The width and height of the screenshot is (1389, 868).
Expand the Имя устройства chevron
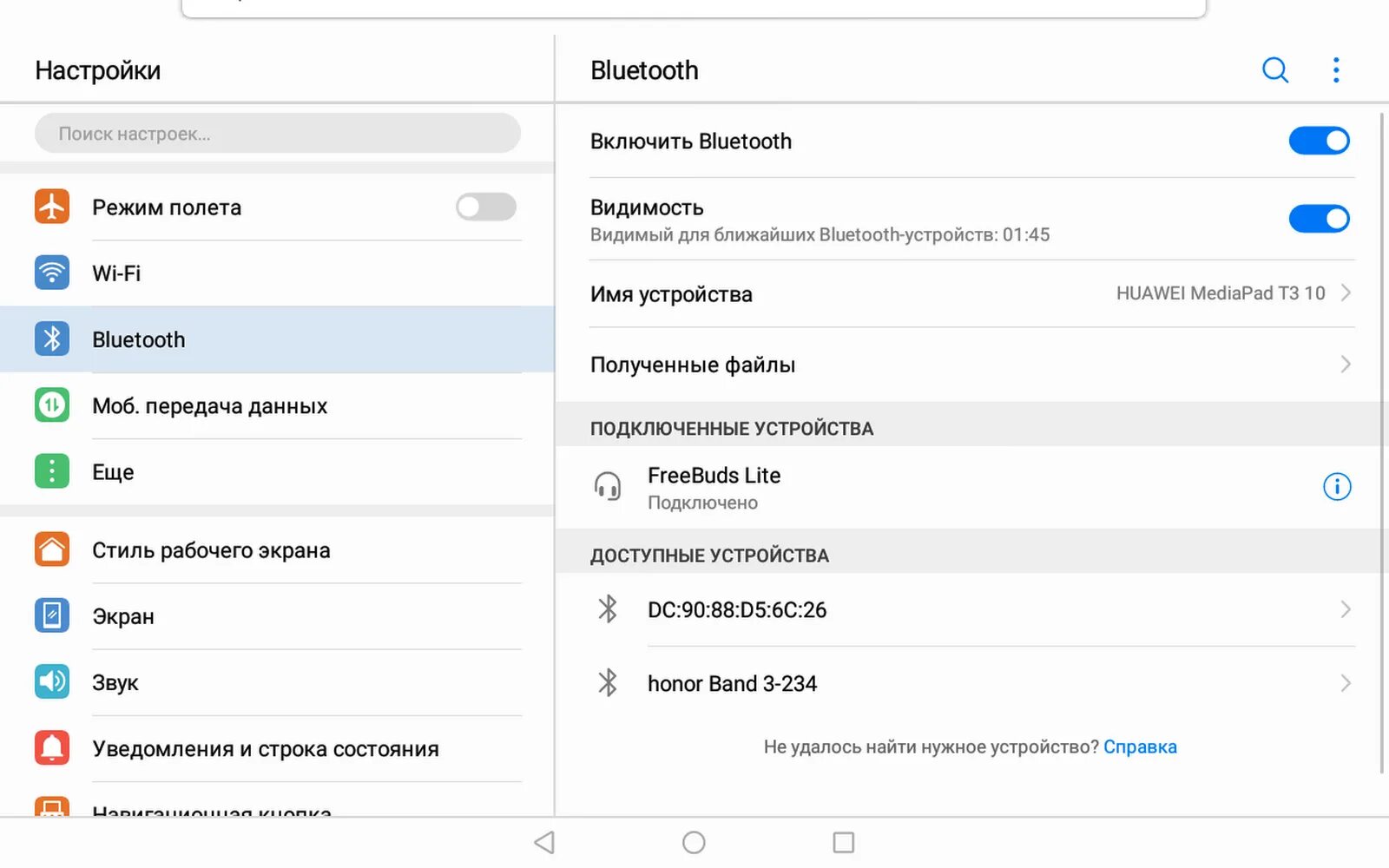tap(1346, 293)
